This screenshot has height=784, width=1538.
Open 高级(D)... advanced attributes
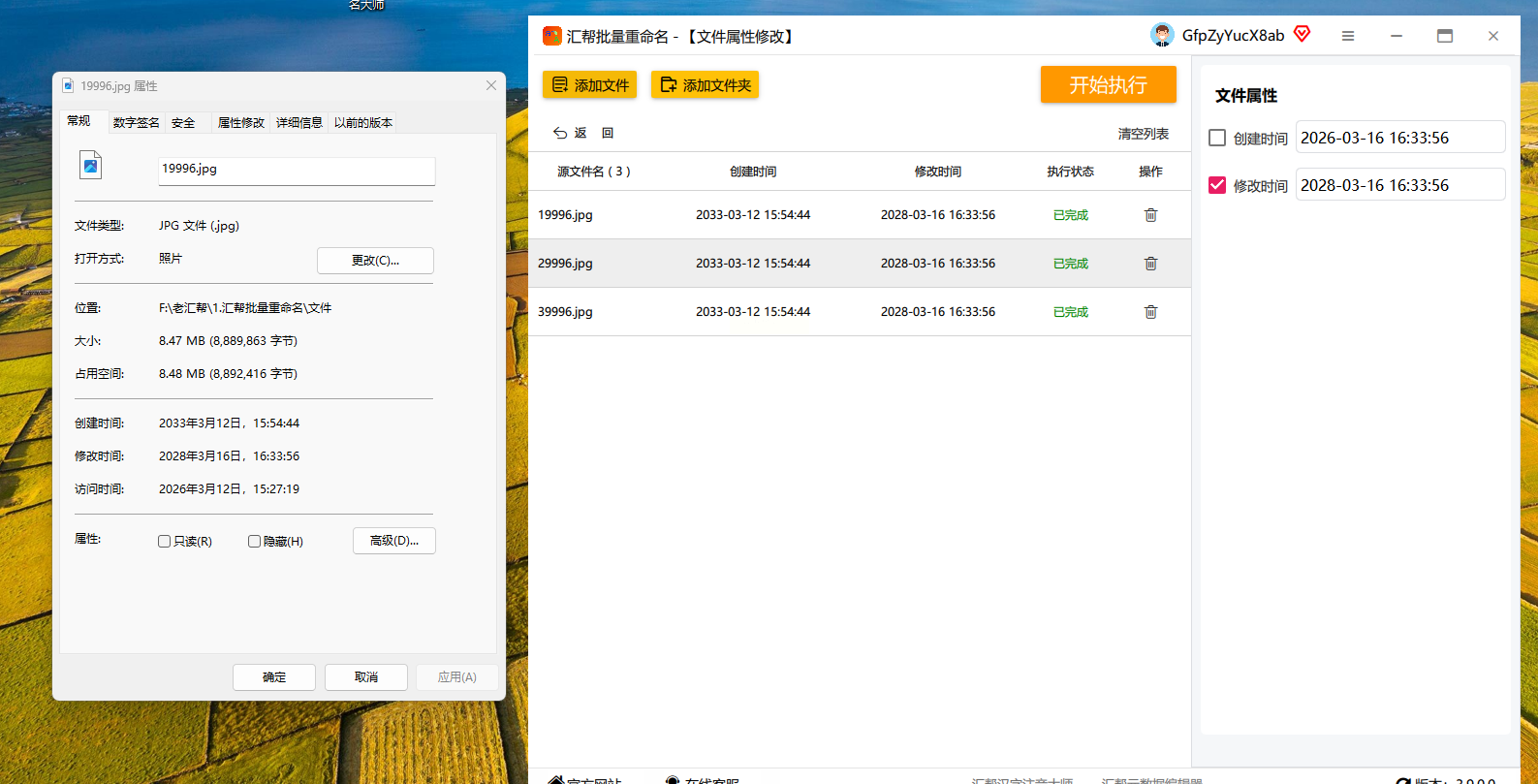393,541
